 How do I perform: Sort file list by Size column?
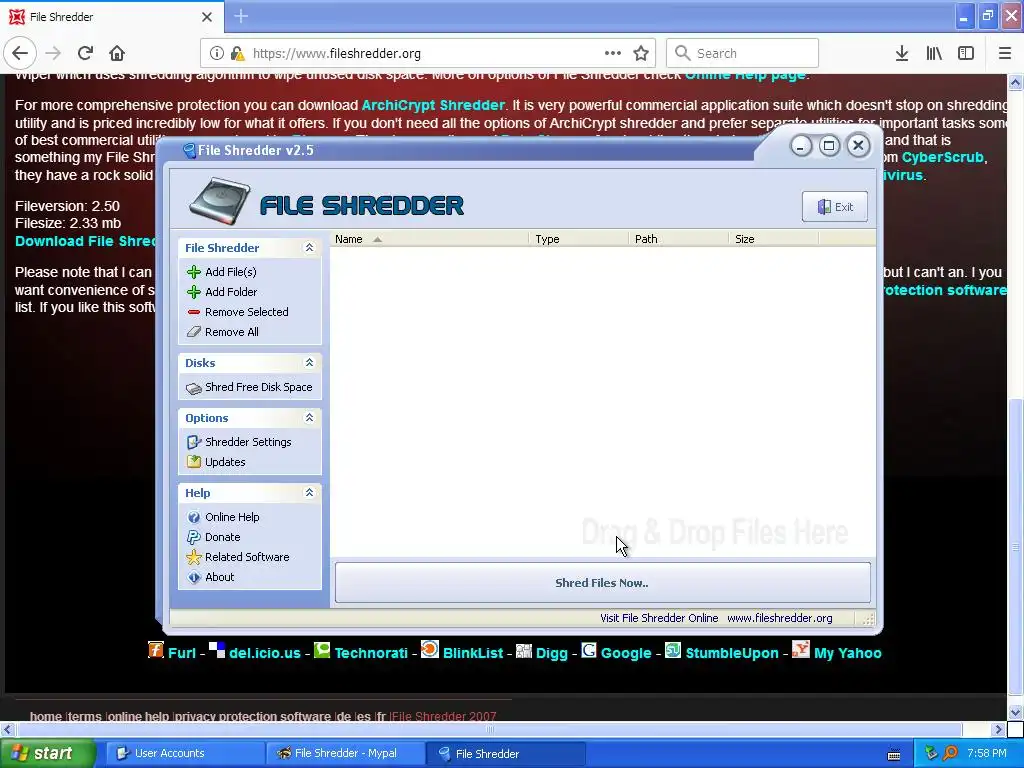(774, 239)
